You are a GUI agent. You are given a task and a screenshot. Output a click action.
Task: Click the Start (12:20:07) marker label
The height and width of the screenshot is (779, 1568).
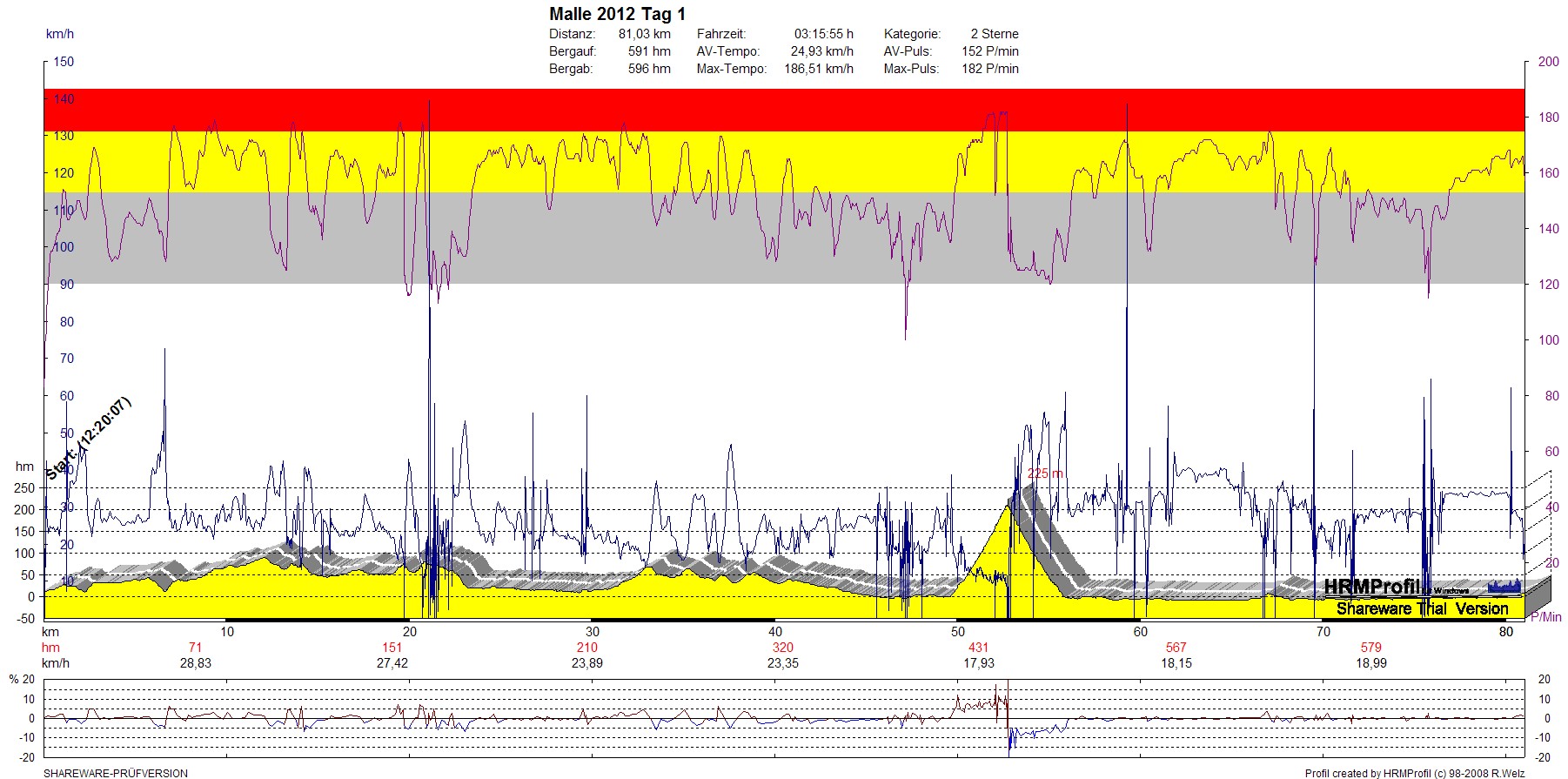[x=88, y=439]
